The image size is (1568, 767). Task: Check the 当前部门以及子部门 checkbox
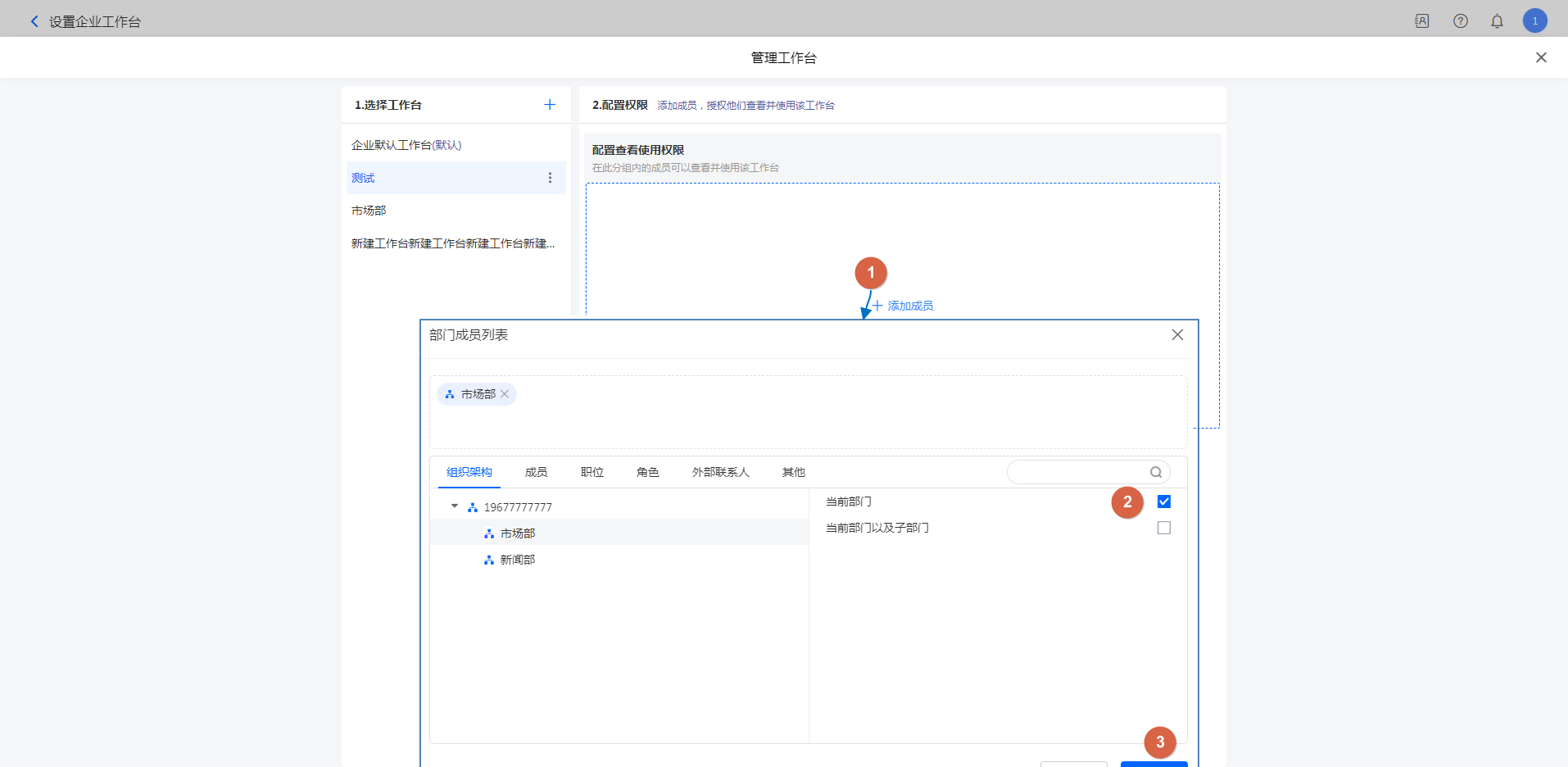point(1163,528)
